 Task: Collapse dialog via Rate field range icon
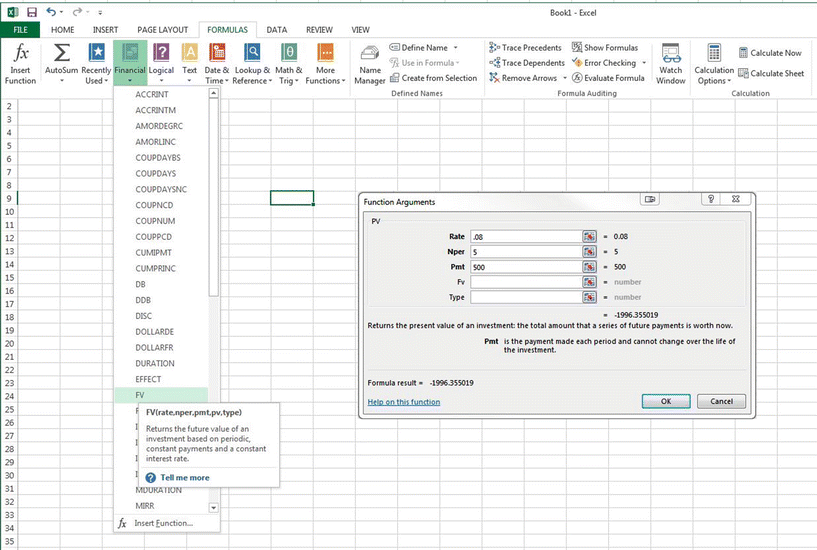click(589, 236)
